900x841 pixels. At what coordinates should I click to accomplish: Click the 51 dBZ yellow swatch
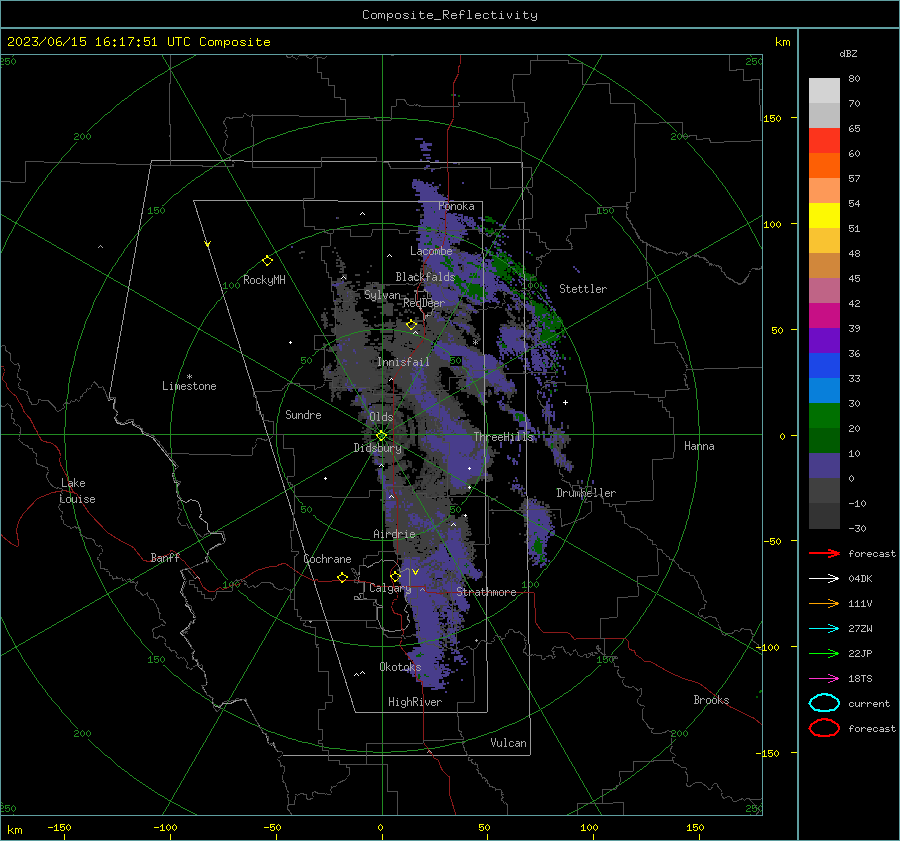824,215
